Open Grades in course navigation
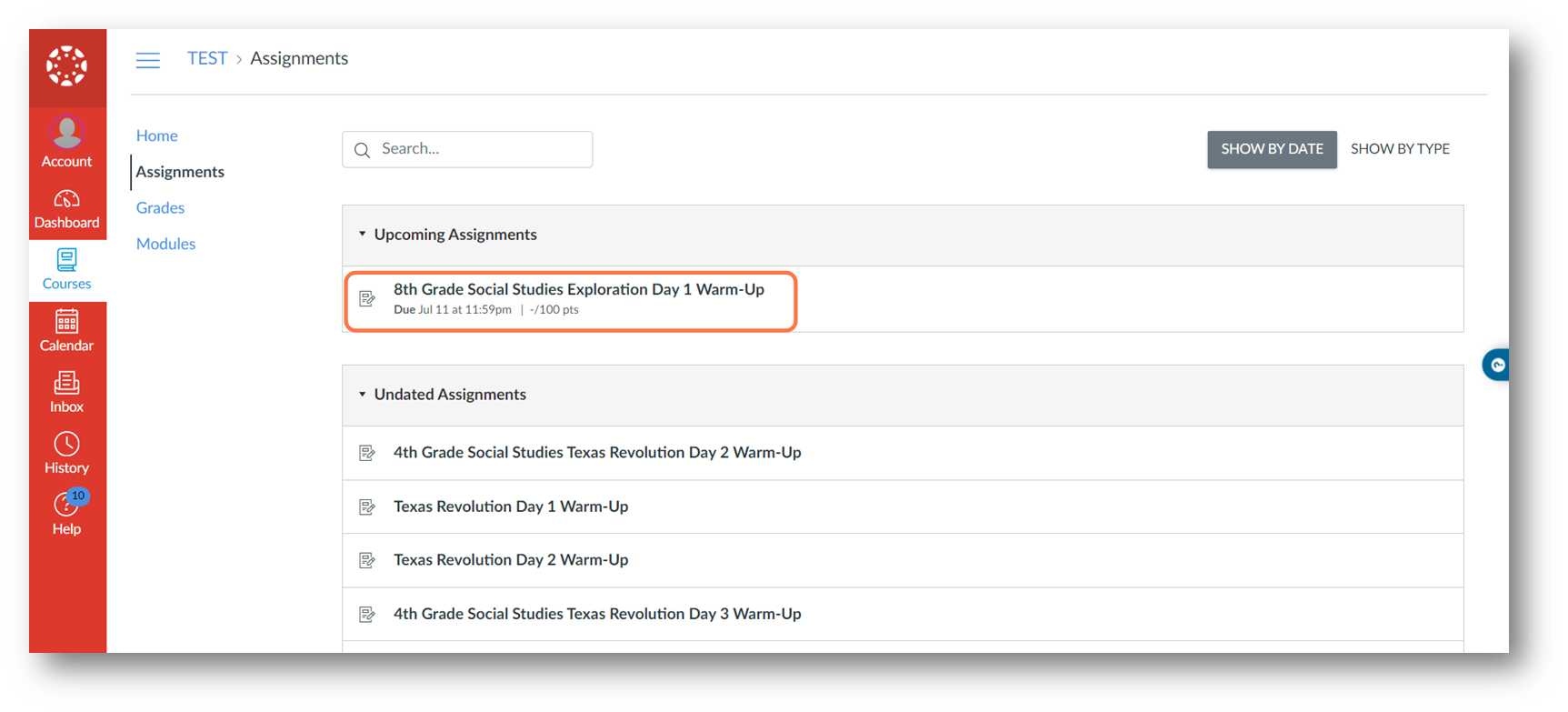Viewport: 1568px width, 712px height. 160,208
